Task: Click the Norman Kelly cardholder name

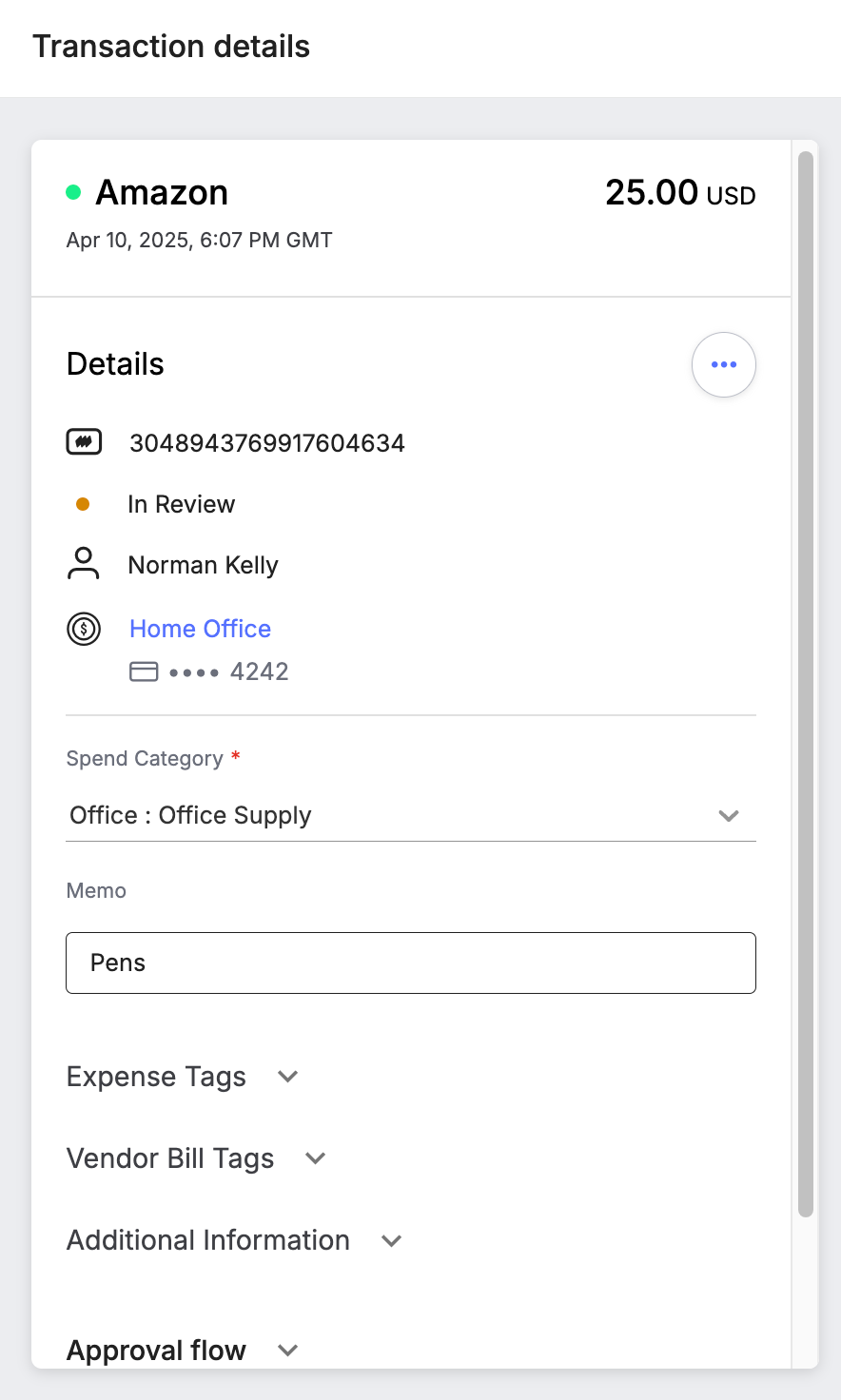Action: click(x=204, y=565)
